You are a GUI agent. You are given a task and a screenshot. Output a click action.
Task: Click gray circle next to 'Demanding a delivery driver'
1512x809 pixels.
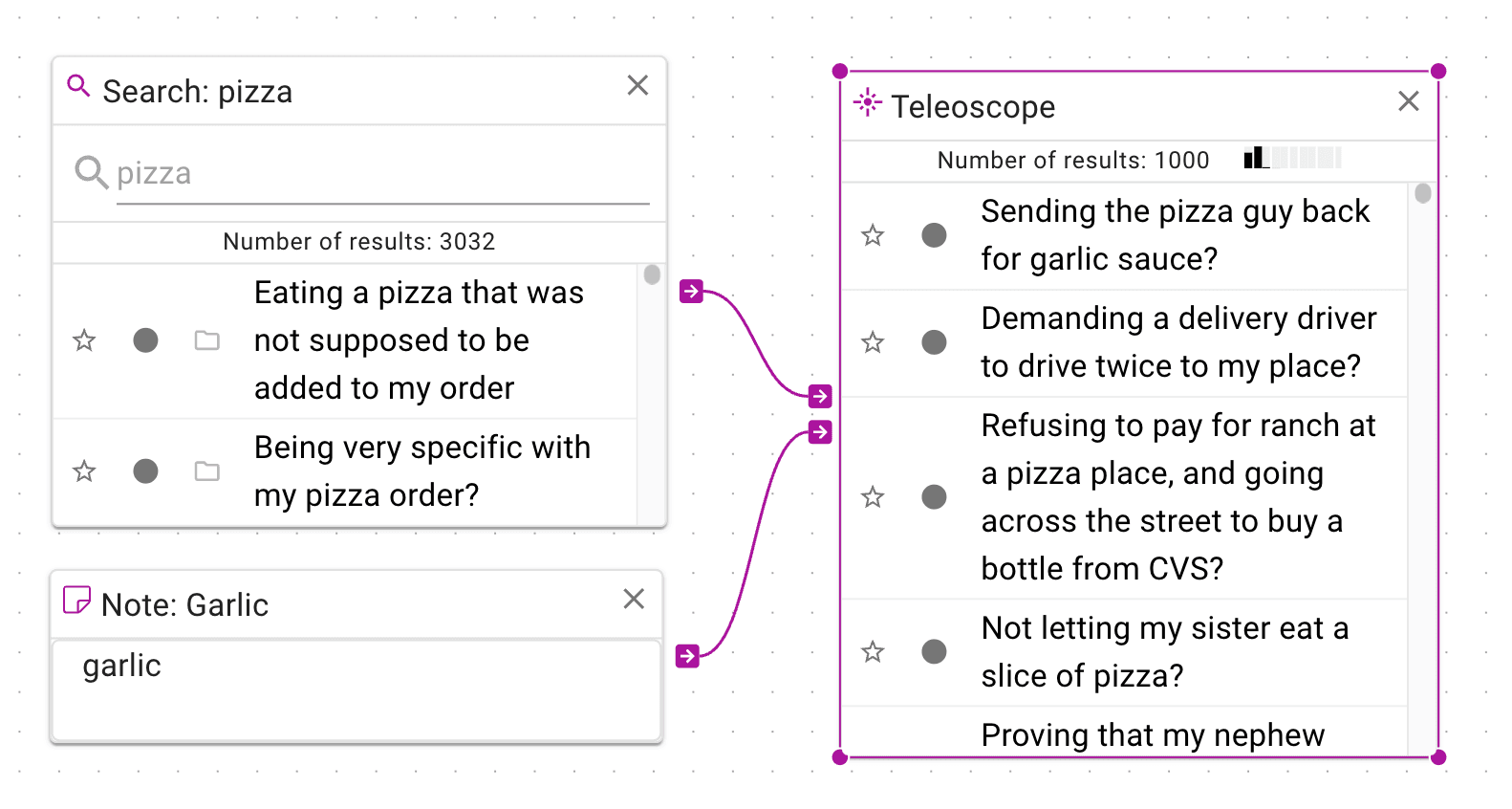pyautogui.click(x=934, y=342)
